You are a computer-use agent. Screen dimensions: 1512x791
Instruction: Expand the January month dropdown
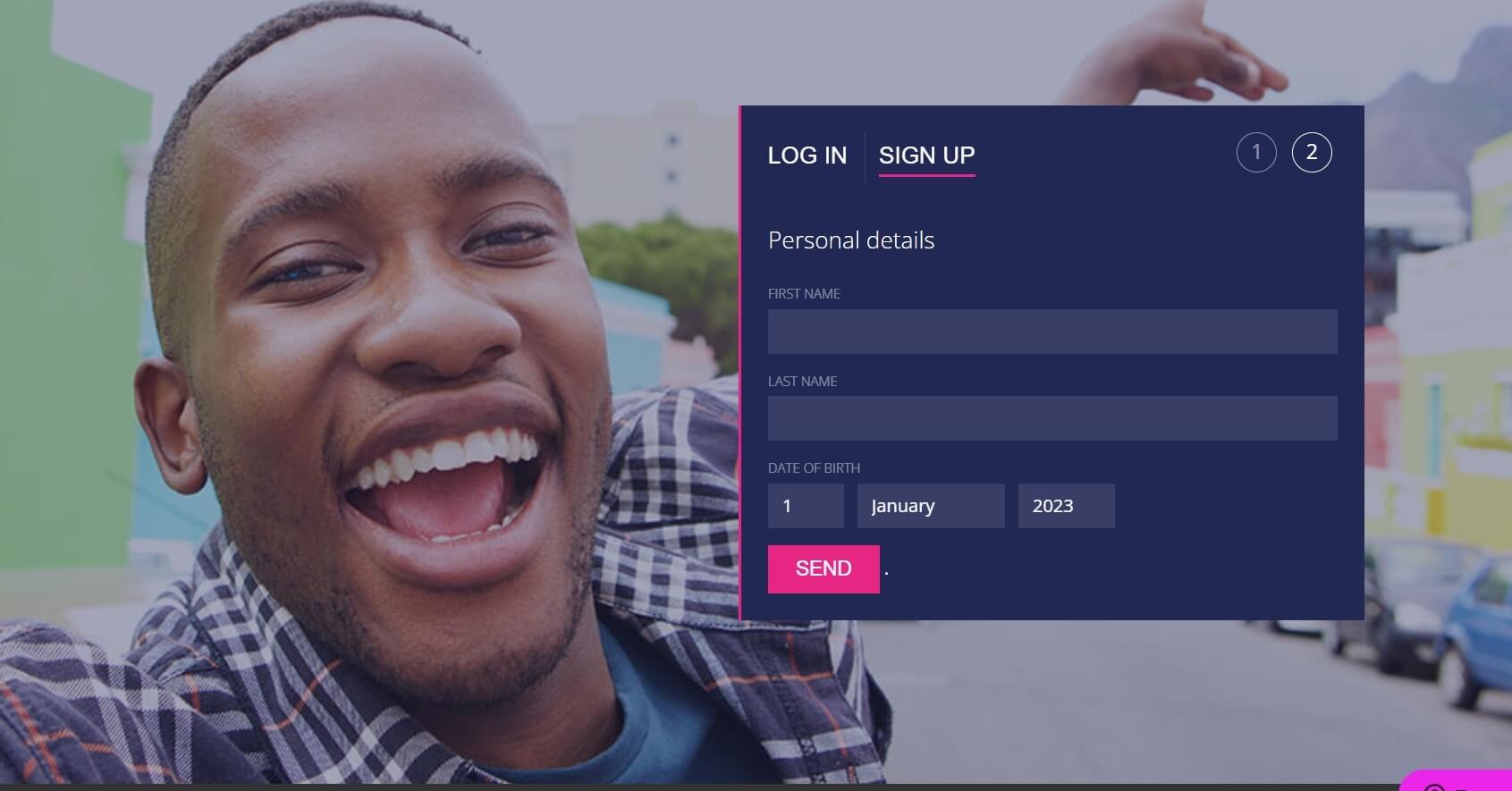pyautogui.click(x=931, y=506)
